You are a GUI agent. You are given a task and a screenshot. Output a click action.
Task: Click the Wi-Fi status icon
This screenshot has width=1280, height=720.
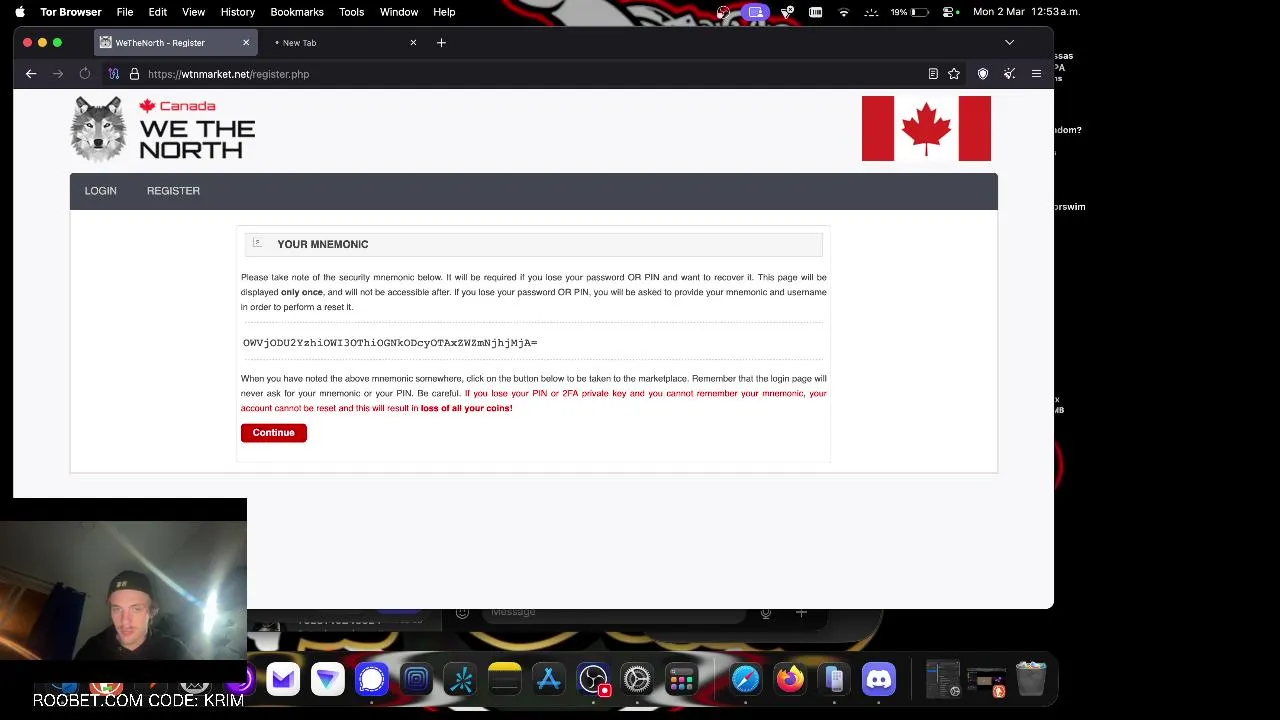click(844, 12)
